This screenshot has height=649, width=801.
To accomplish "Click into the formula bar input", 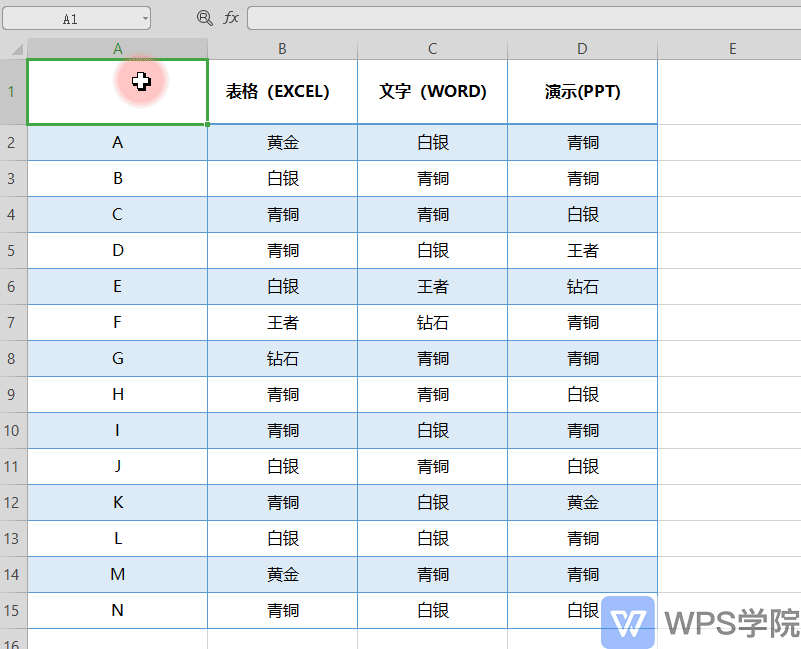I will point(524,18).
